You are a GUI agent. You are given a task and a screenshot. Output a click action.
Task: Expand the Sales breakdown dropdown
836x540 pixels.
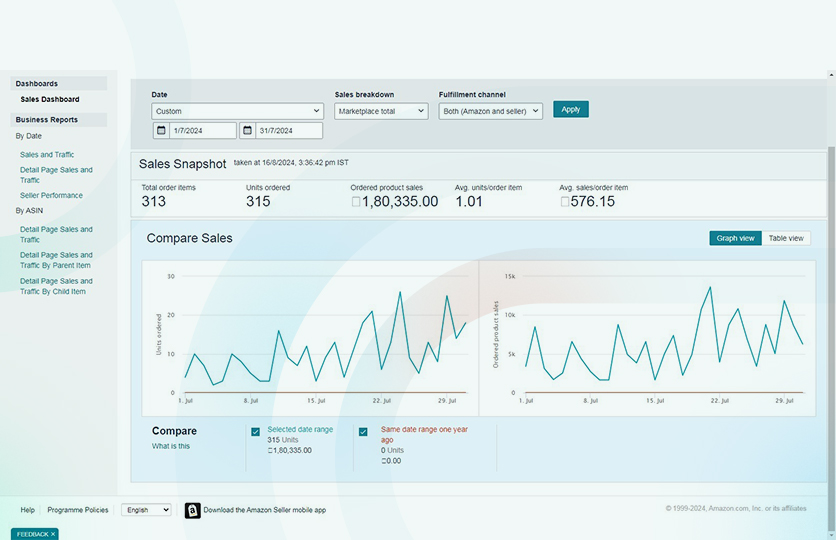pyautogui.click(x=381, y=111)
